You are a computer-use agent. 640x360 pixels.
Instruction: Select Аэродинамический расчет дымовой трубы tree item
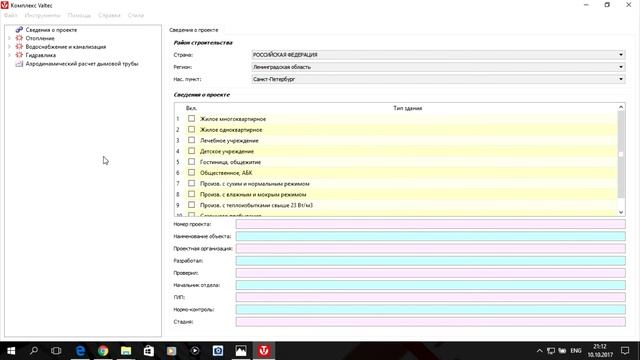tap(82, 64)
